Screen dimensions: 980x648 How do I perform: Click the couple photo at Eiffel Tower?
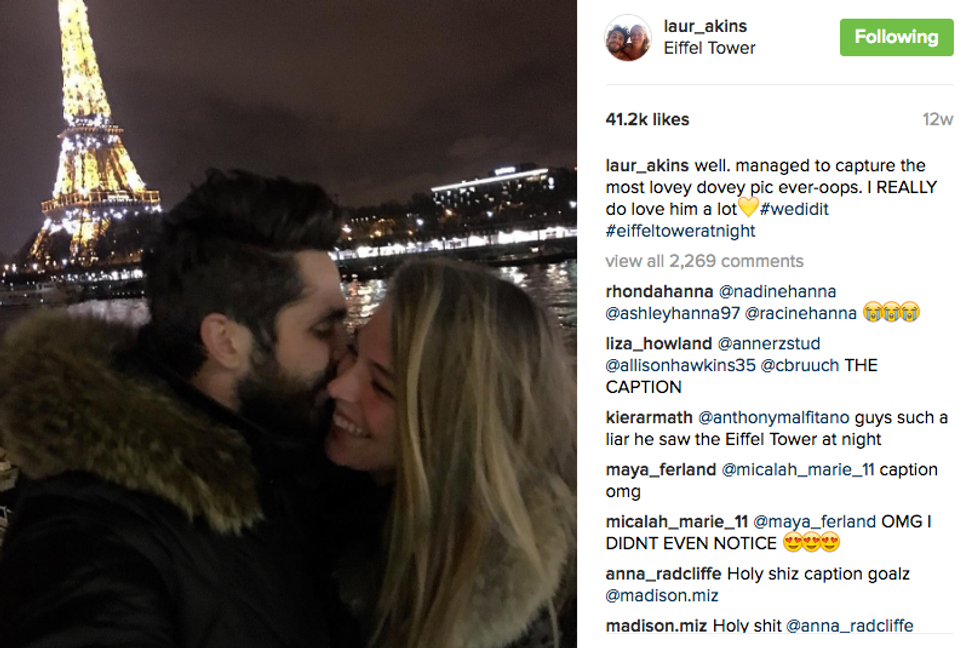click(288, 324)
